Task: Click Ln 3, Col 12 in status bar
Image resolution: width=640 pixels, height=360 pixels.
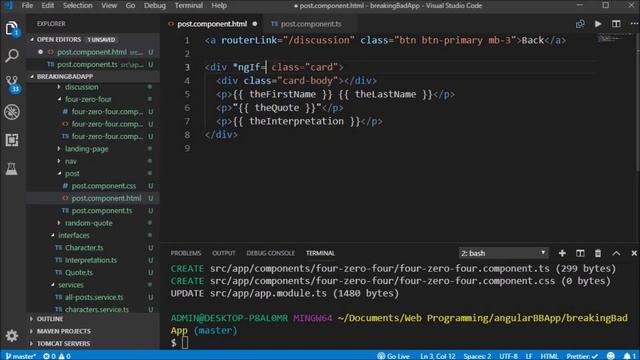Action: [x=438, y=356]
